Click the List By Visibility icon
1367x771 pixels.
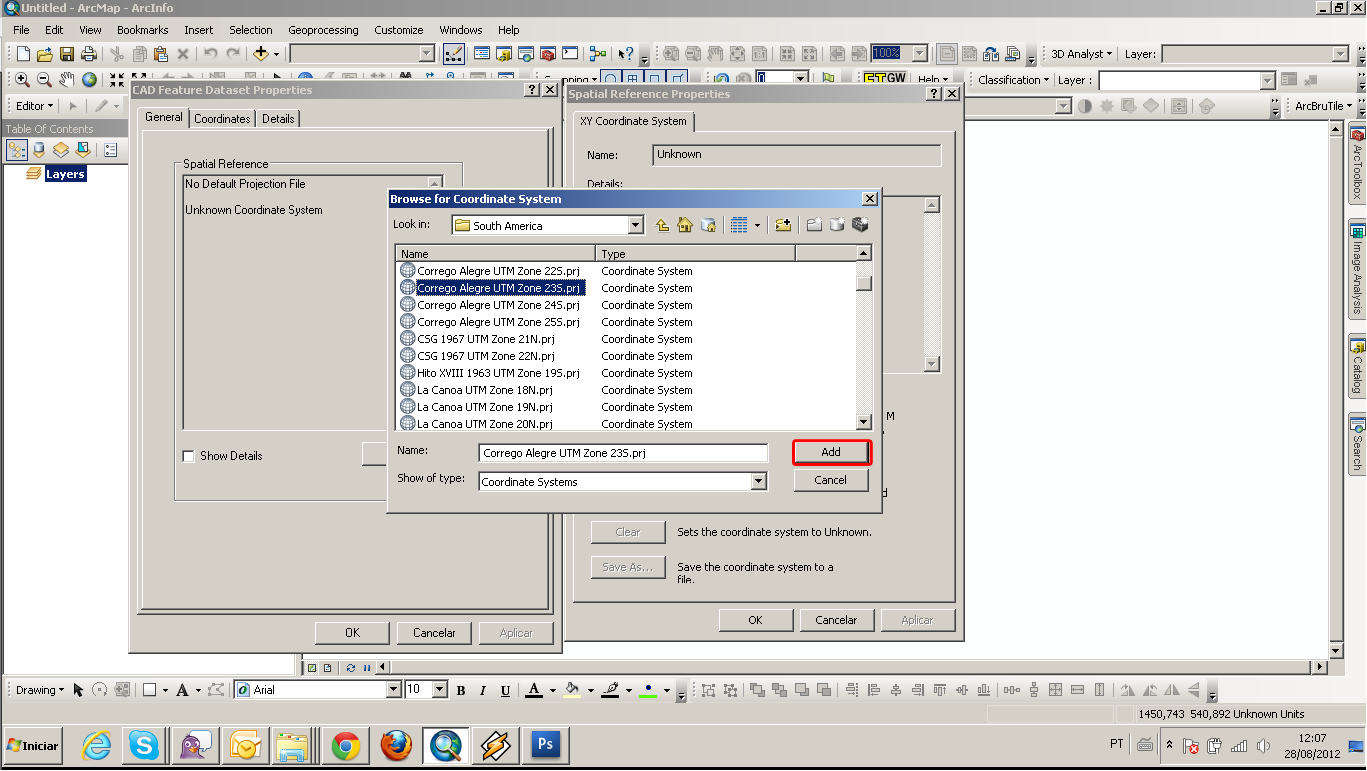(x=61, y=150)
